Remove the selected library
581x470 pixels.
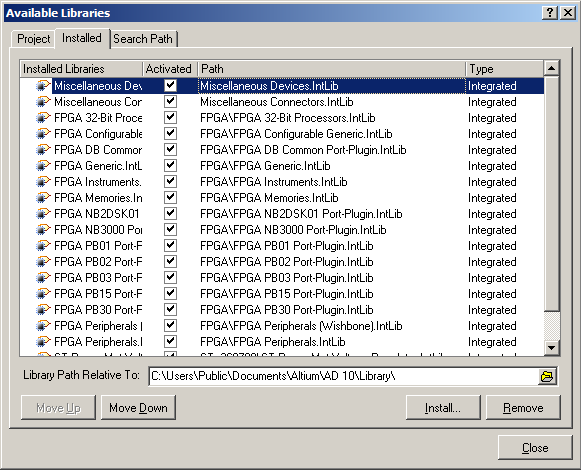523,408
